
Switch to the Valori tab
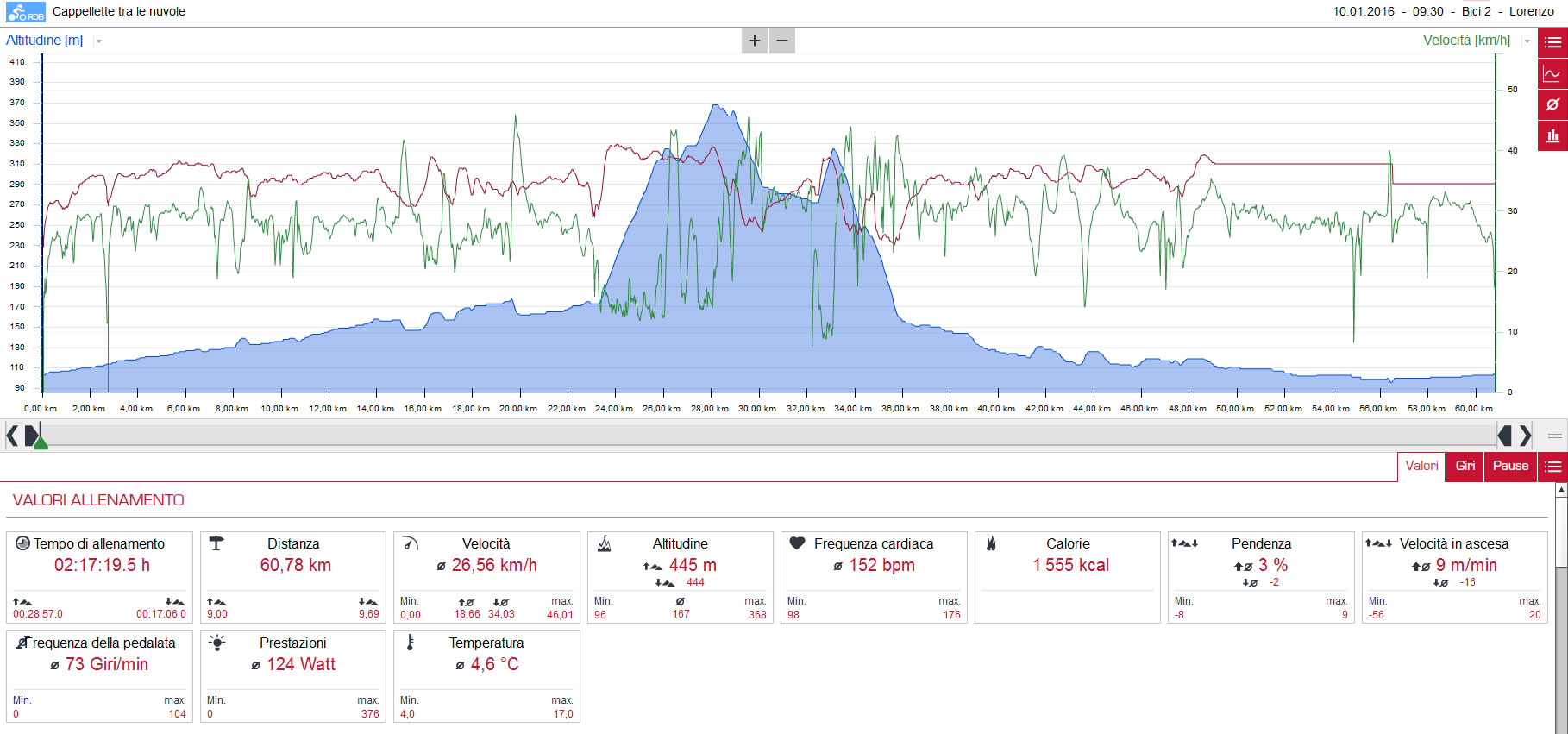coord(1421,467)
